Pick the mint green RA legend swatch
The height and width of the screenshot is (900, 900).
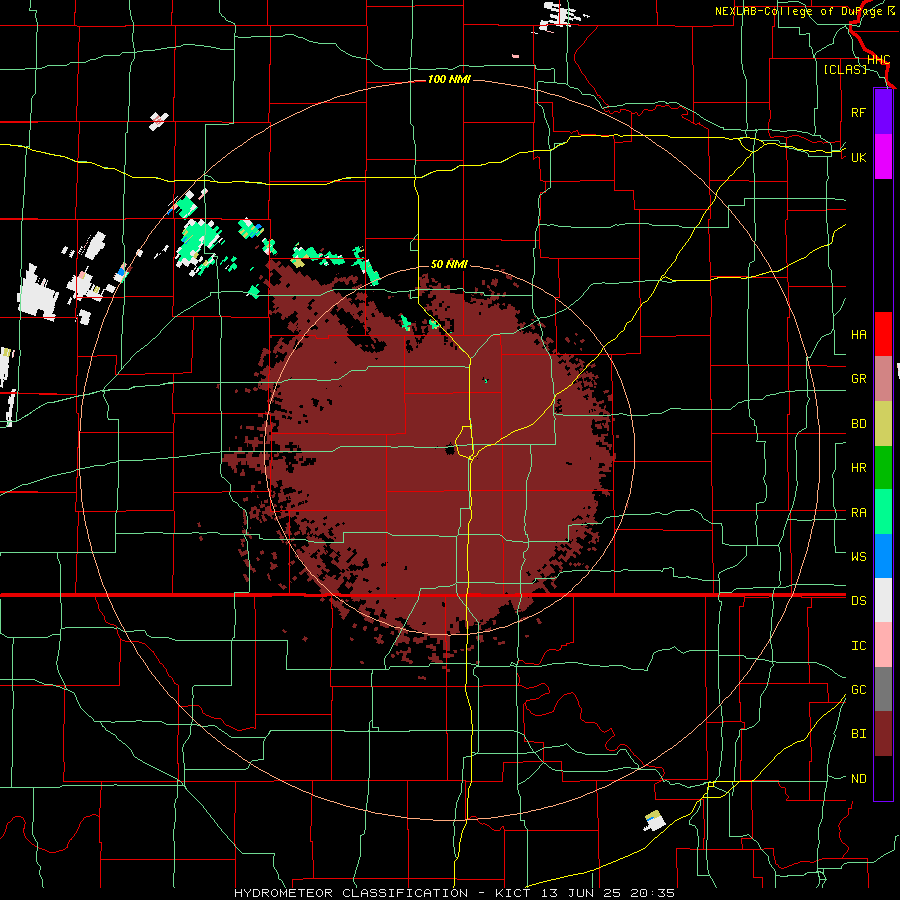(x=883, y=512)
